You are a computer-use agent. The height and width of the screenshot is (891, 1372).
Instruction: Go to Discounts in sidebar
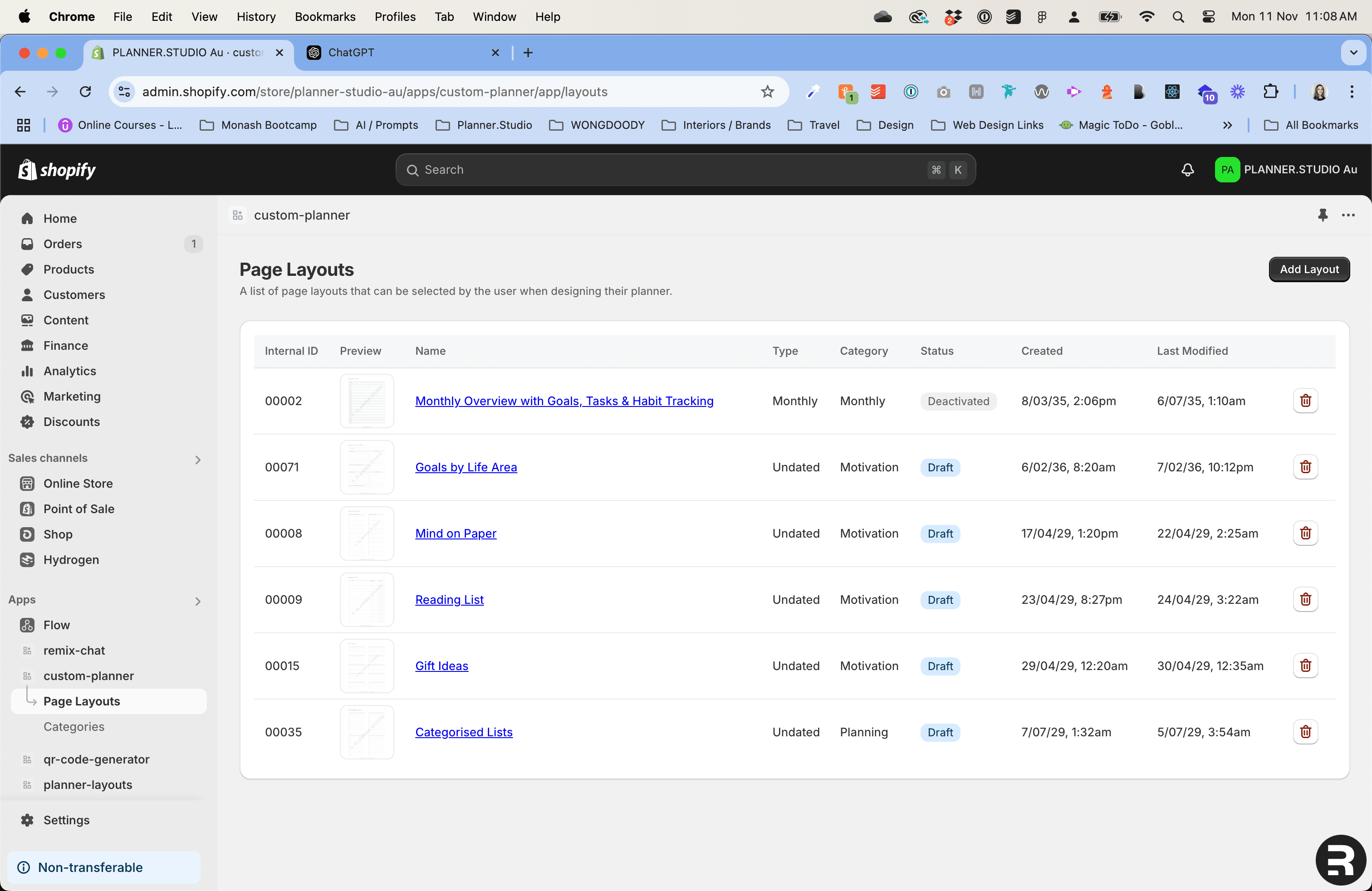pos(72,421)
